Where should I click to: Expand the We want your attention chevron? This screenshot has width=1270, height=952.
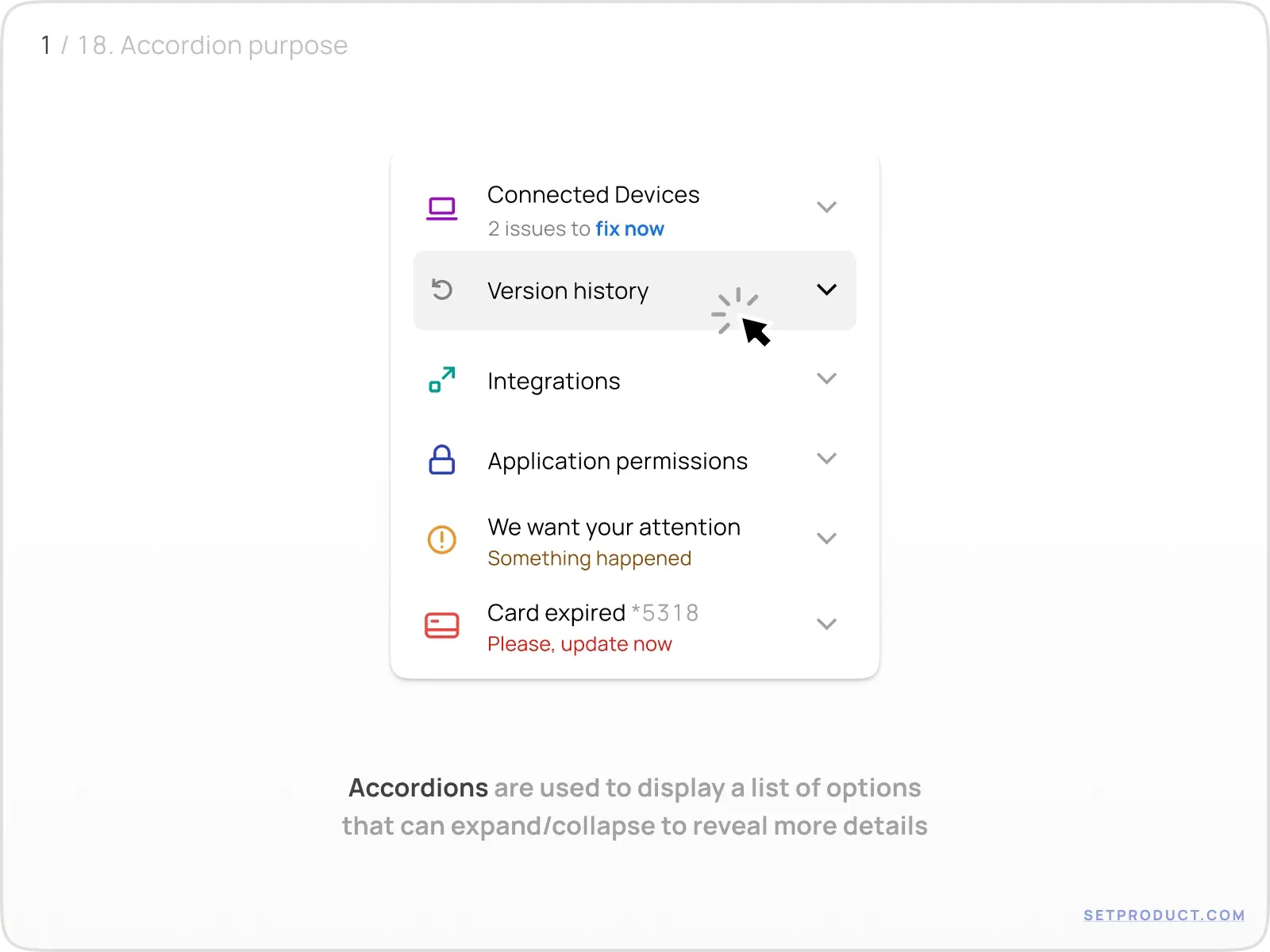coord(827,539)
